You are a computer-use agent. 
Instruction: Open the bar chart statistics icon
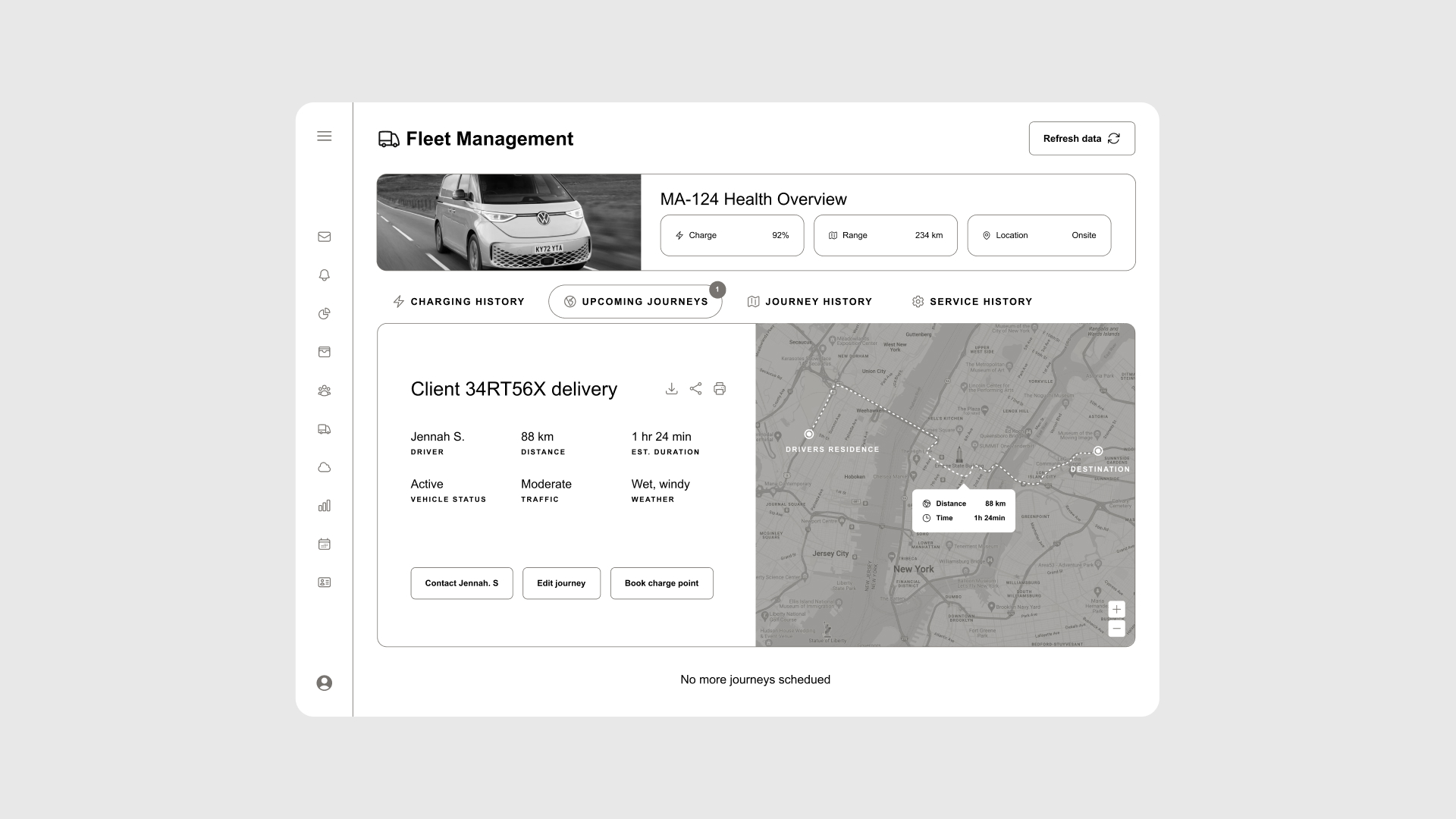click(325, 505)
